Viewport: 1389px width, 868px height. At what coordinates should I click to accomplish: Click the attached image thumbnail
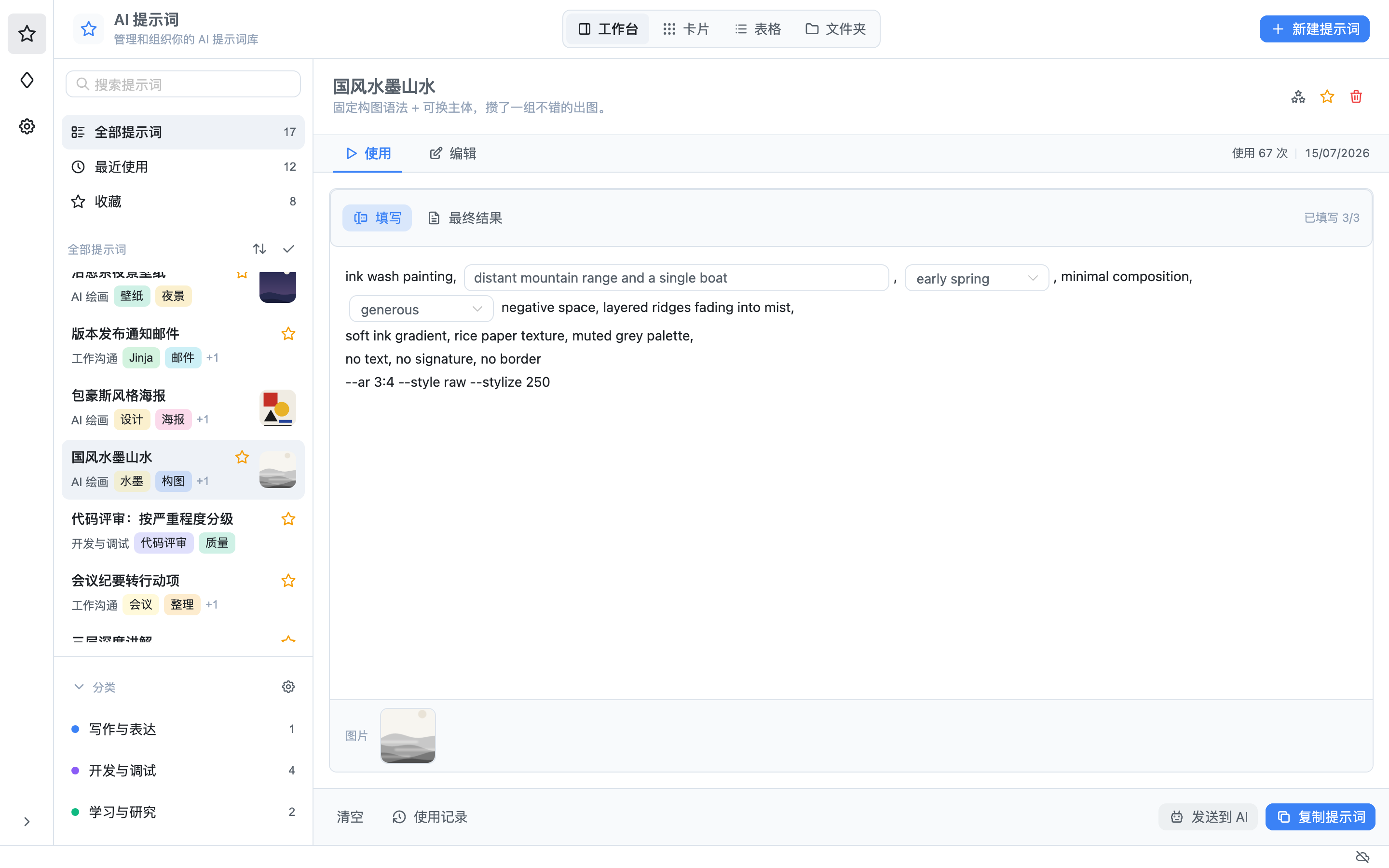point(408,735)
